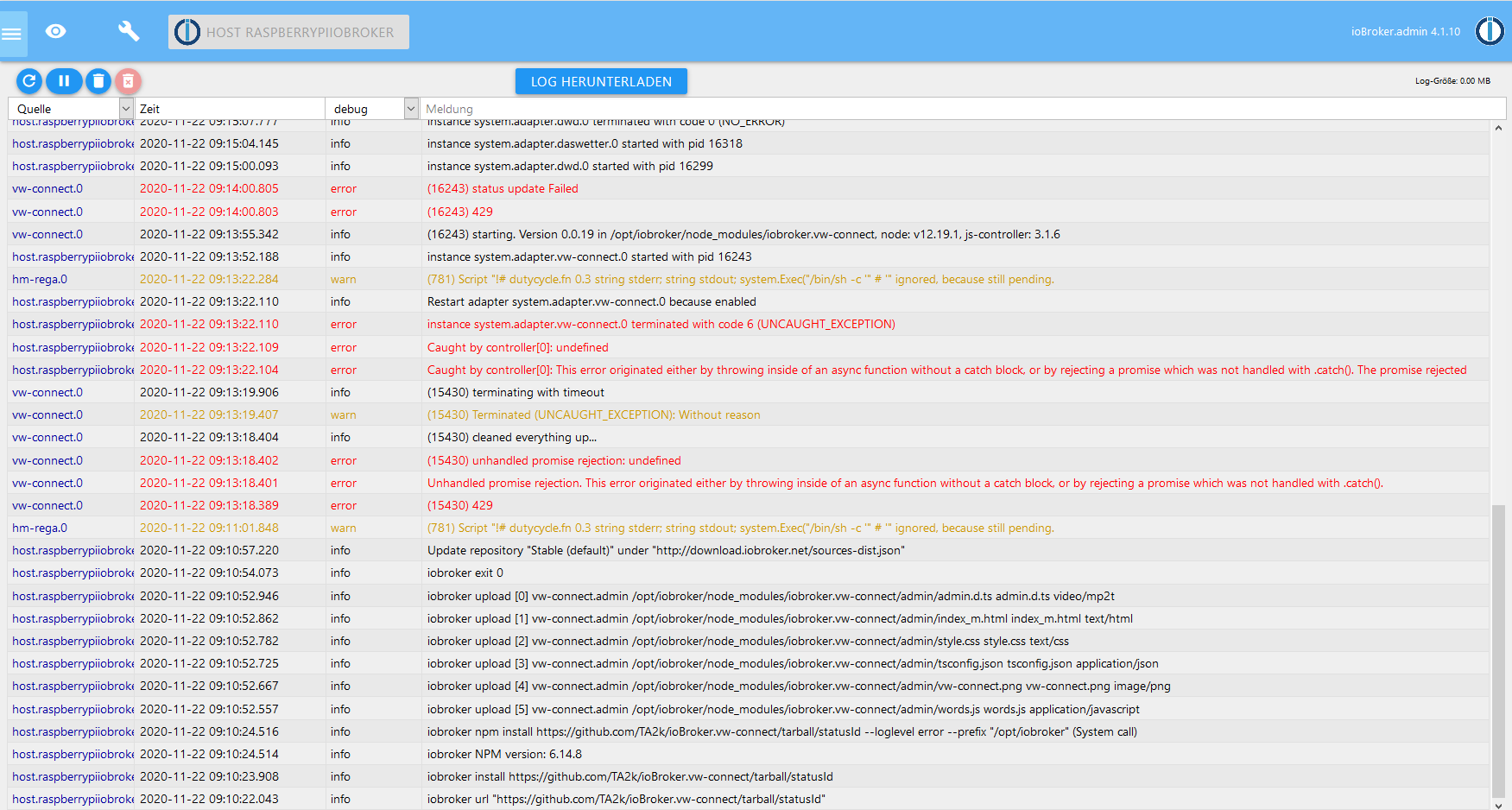Click the HOST RASPBERRYPIIOBROKER button
The height and width of the screenshot is (810, 1512).
(x=288, y=32)
